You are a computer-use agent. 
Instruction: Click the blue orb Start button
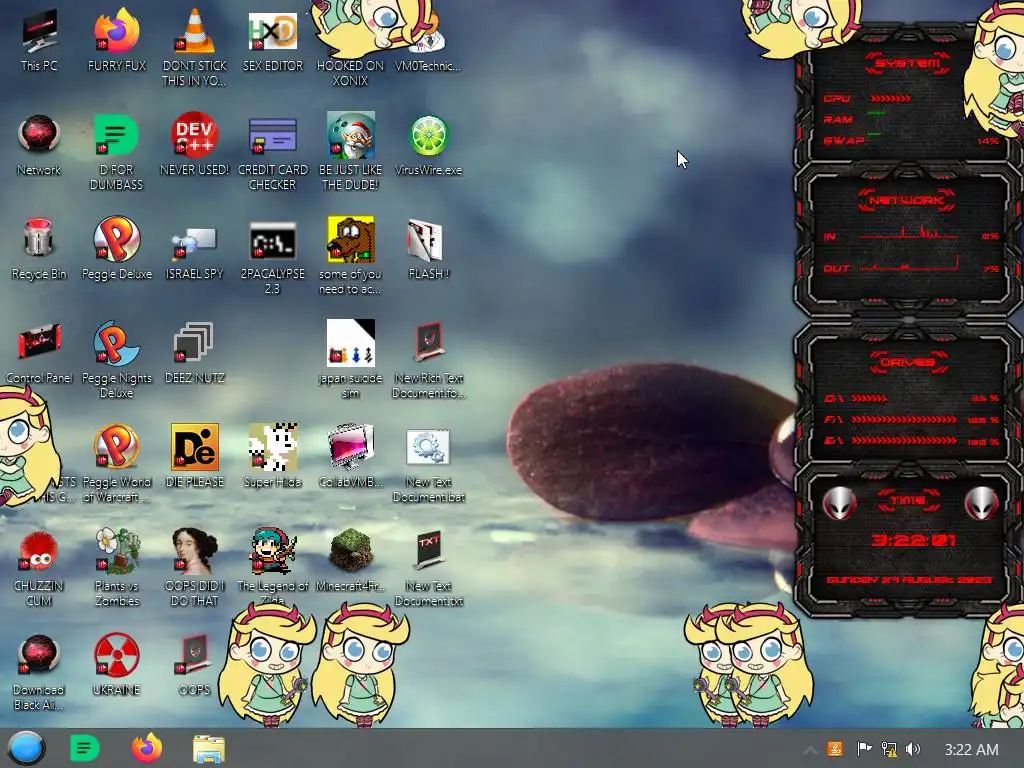pos(26,748)
